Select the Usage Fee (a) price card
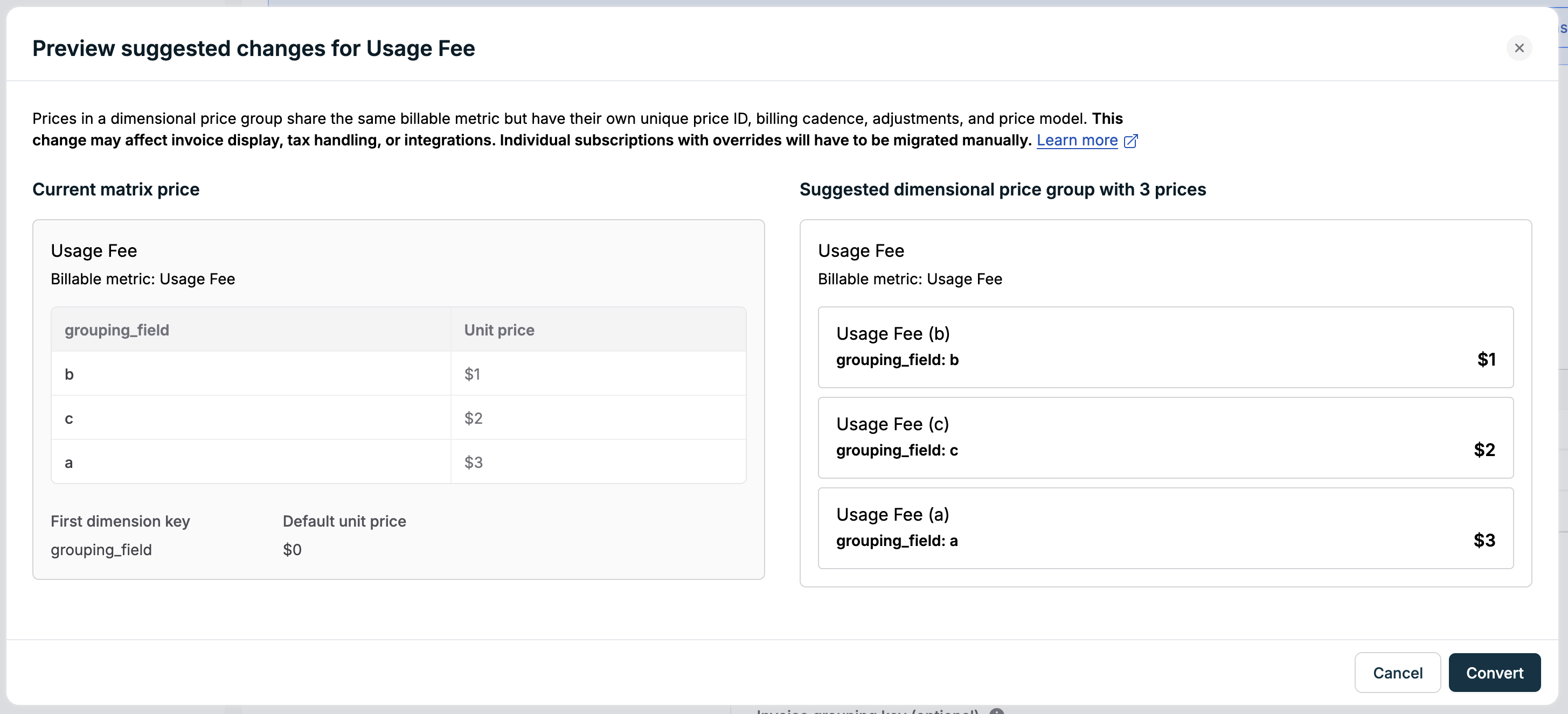This screenshot has width=1568, height=714. click(x=1165, y=527)
